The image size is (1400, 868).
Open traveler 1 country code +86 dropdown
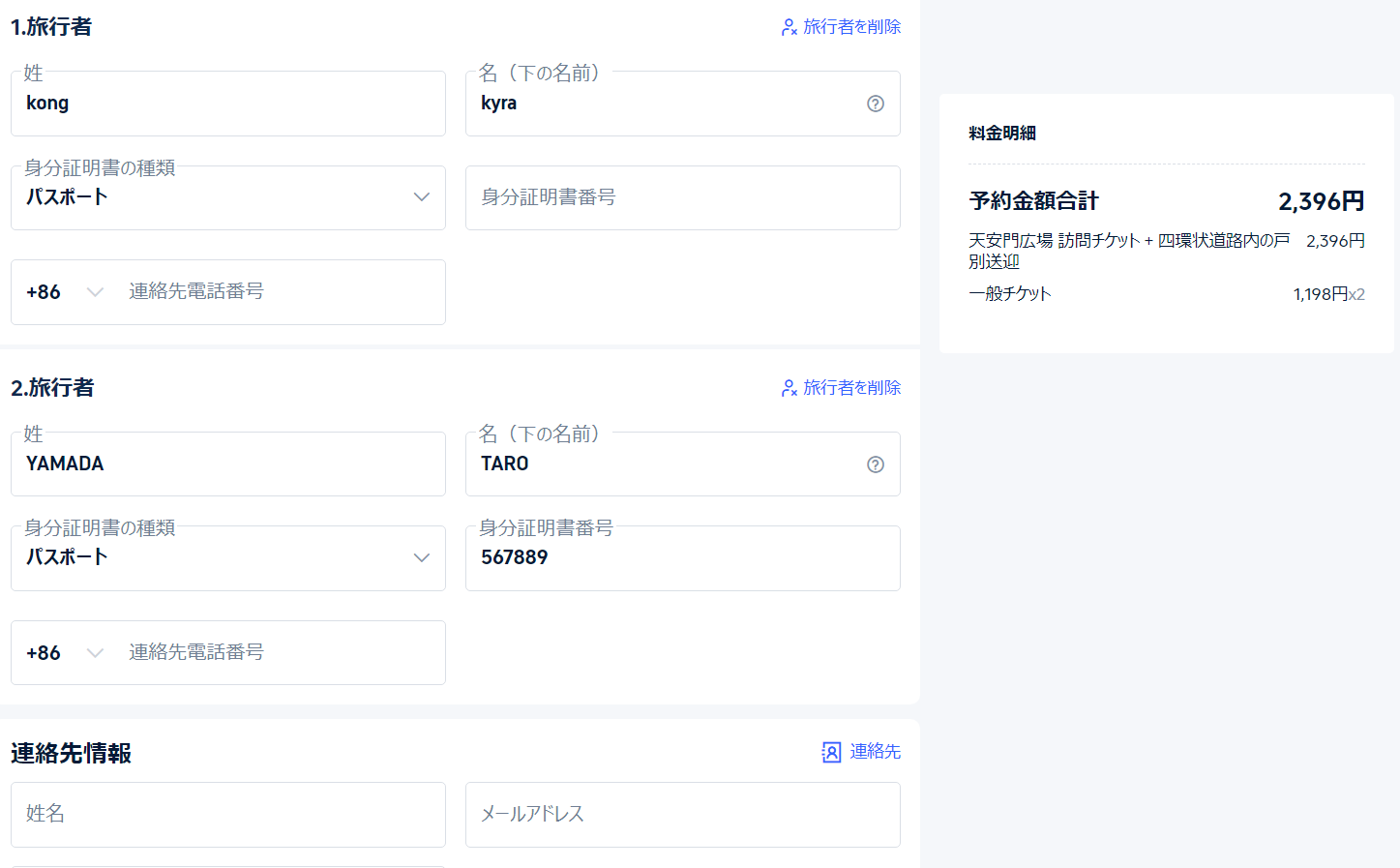pos(65,292)
